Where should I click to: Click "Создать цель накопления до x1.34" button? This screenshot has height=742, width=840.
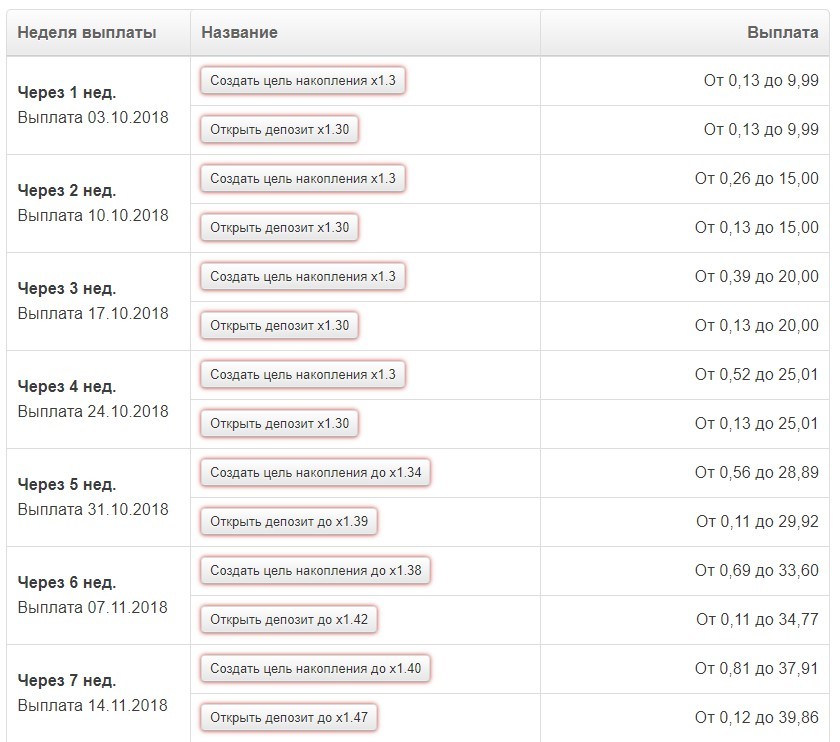click(x=315, y=473)
